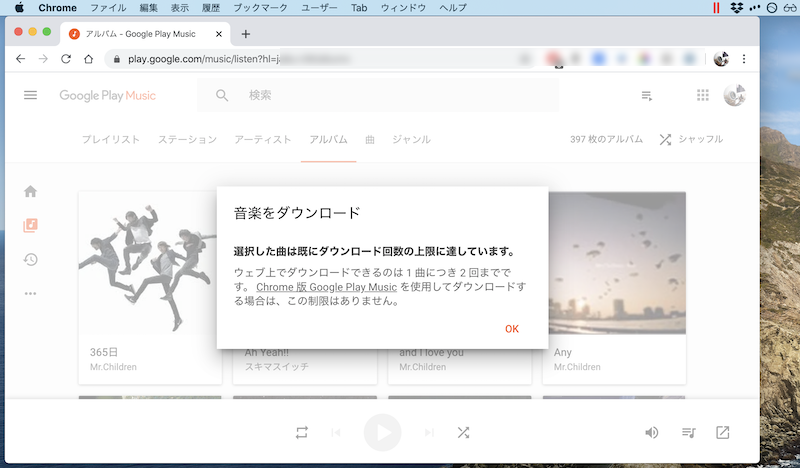
Task: Open the mini player pop-out icon
Action: tap(723, 432)
